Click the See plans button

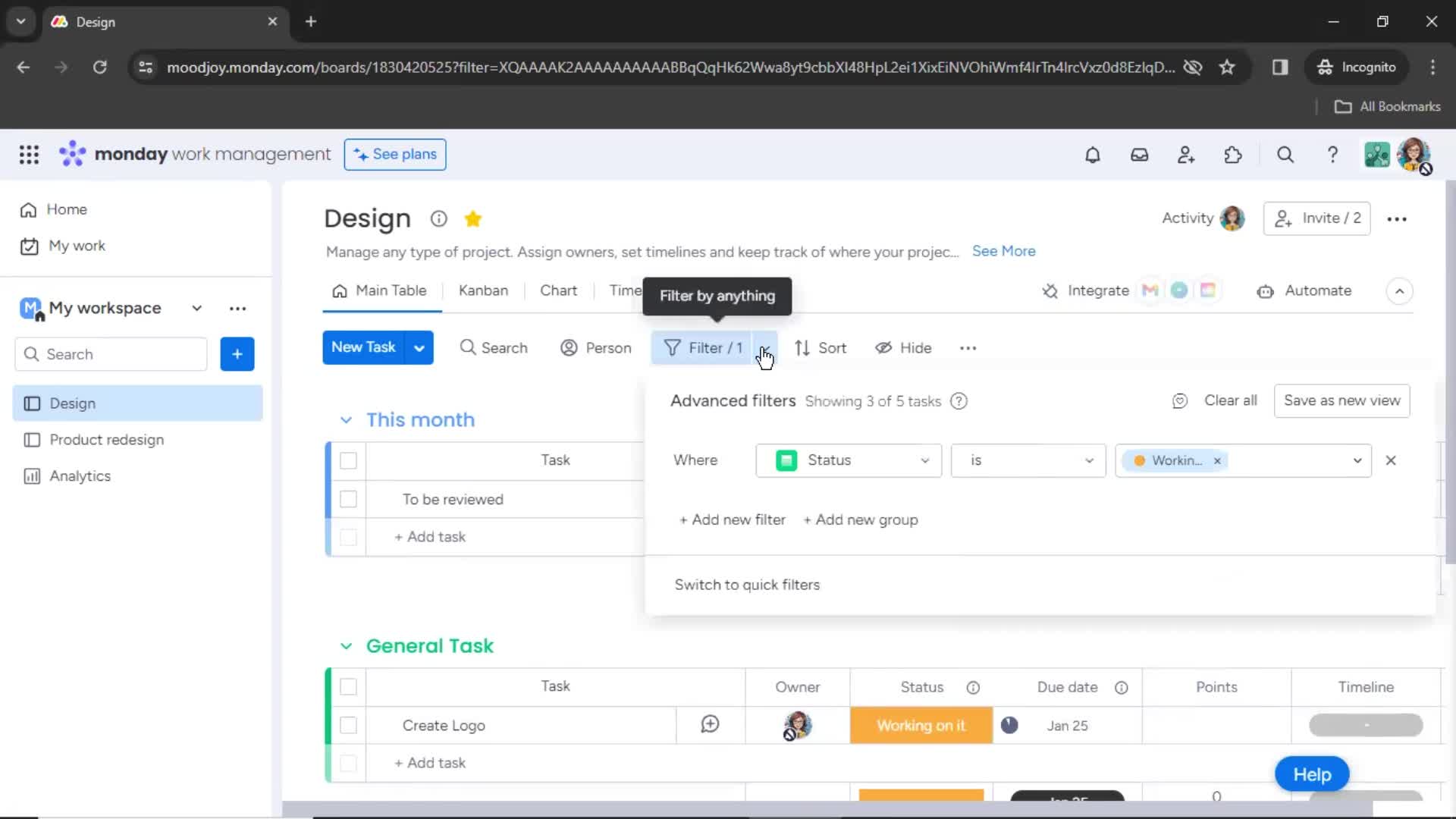[394, 155]
